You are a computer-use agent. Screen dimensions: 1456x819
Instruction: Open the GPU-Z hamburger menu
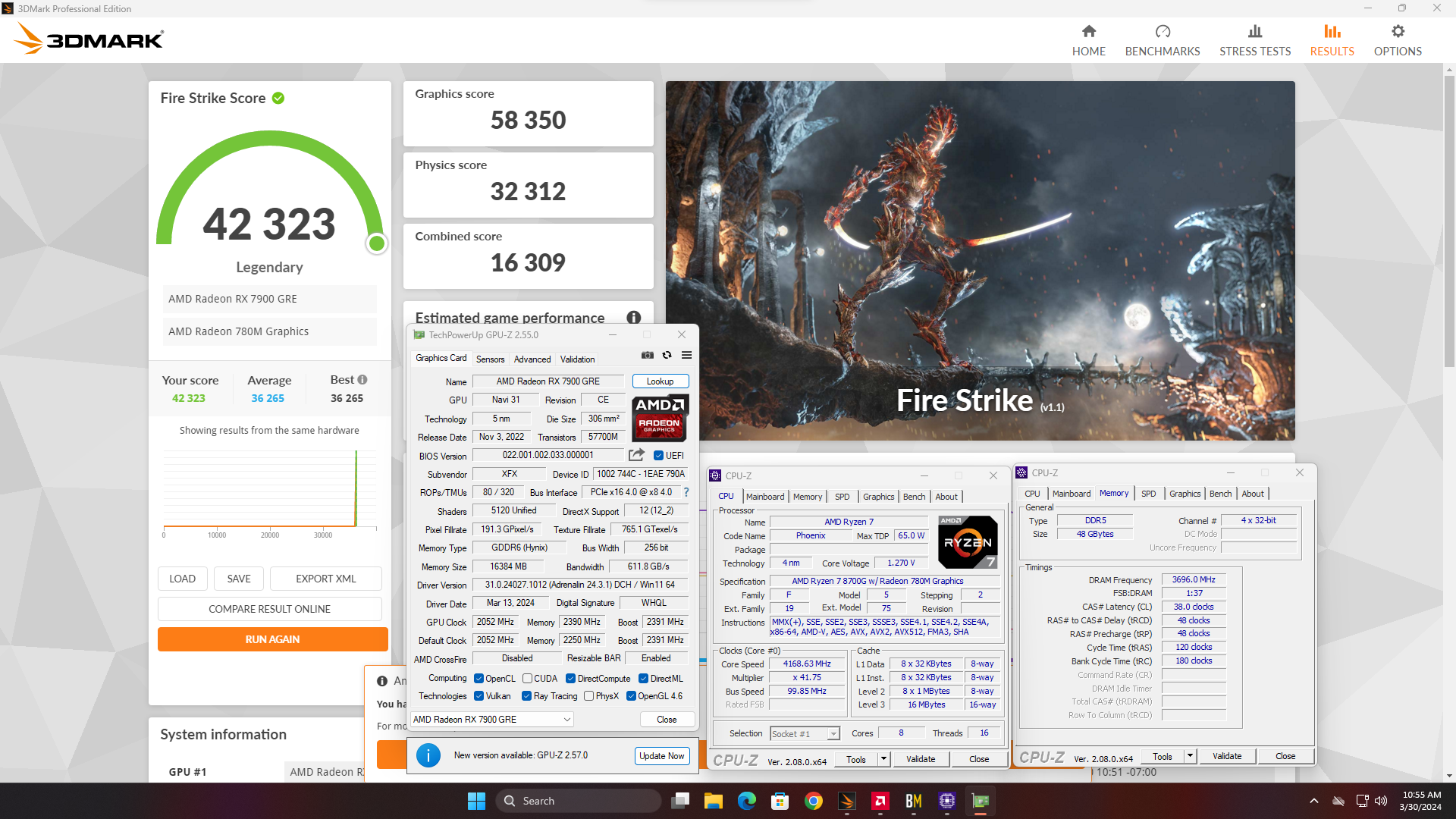(686, 355)
